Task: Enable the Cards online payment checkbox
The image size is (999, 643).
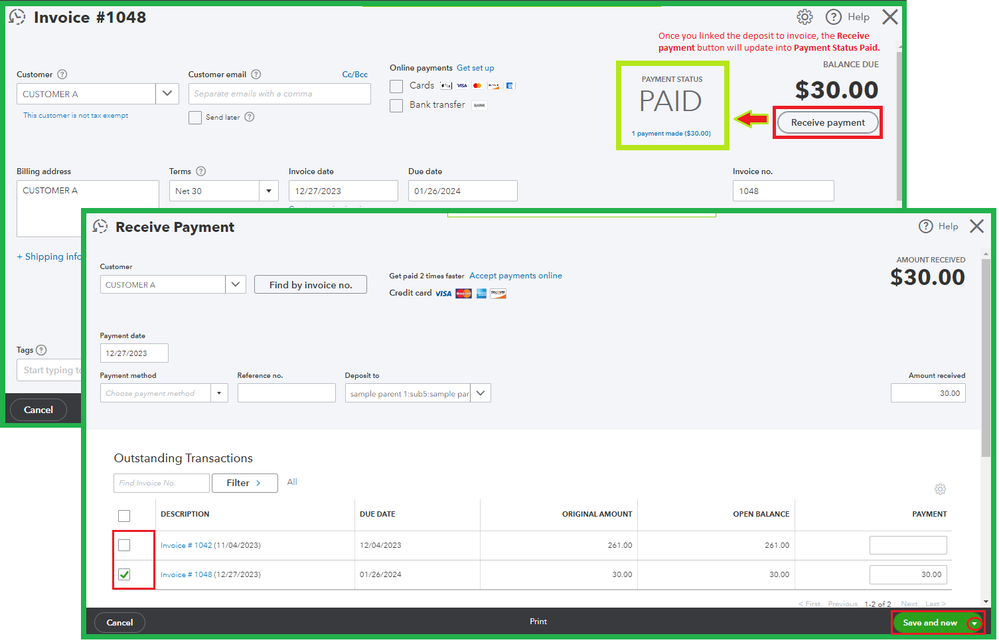Action: click(396, 86)
